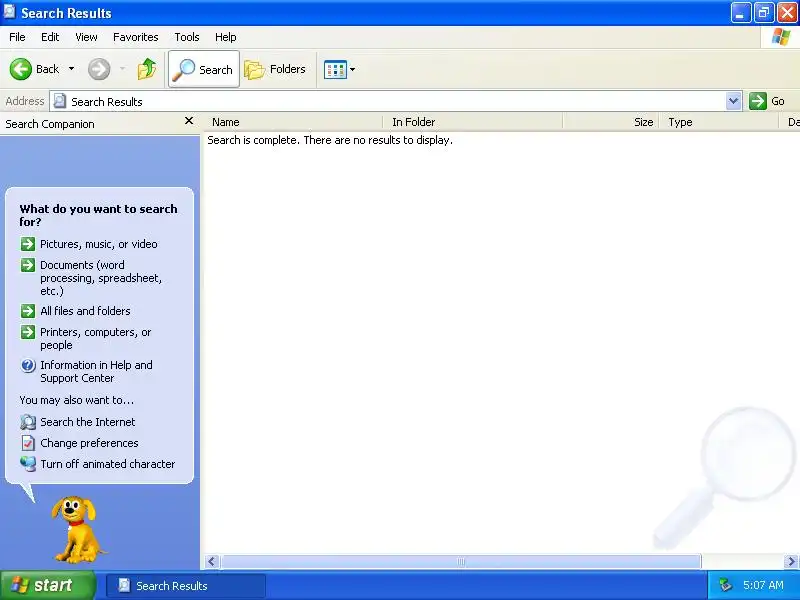Select All files and folders link
The image size is (800, 600).
[85, 311]
